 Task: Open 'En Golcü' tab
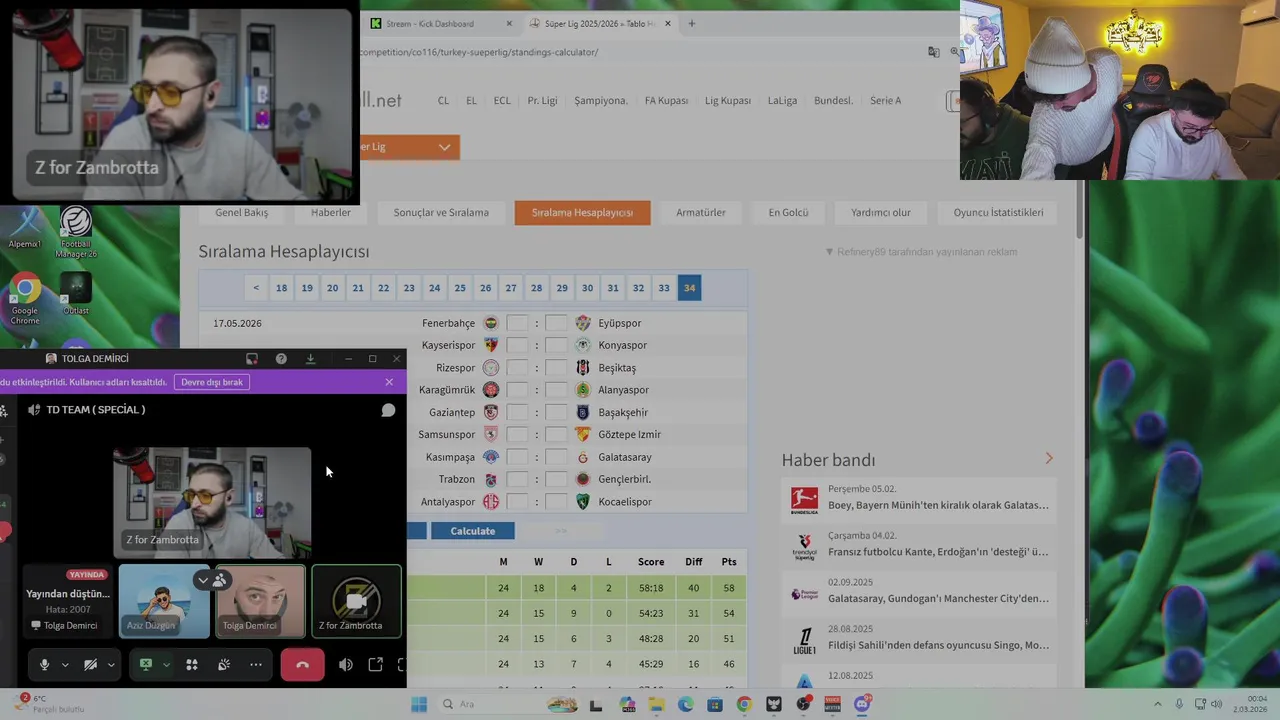point(788,212)
